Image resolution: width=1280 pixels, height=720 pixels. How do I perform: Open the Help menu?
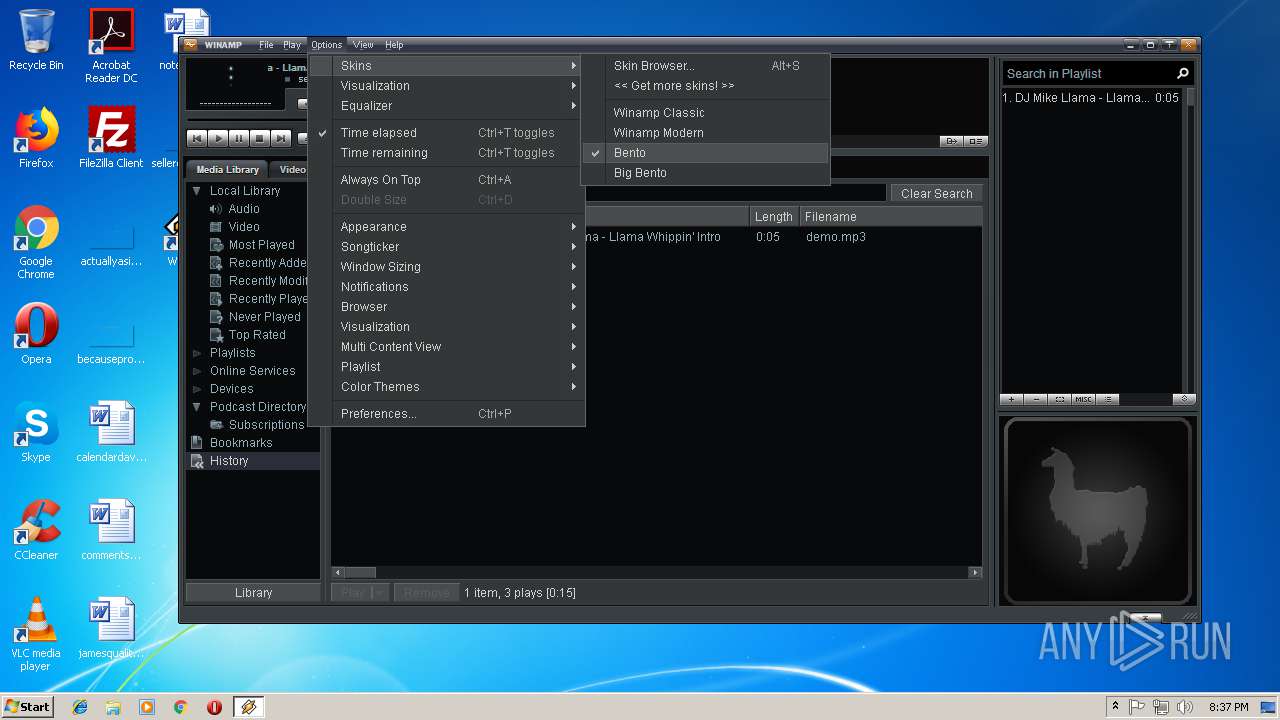394,45
